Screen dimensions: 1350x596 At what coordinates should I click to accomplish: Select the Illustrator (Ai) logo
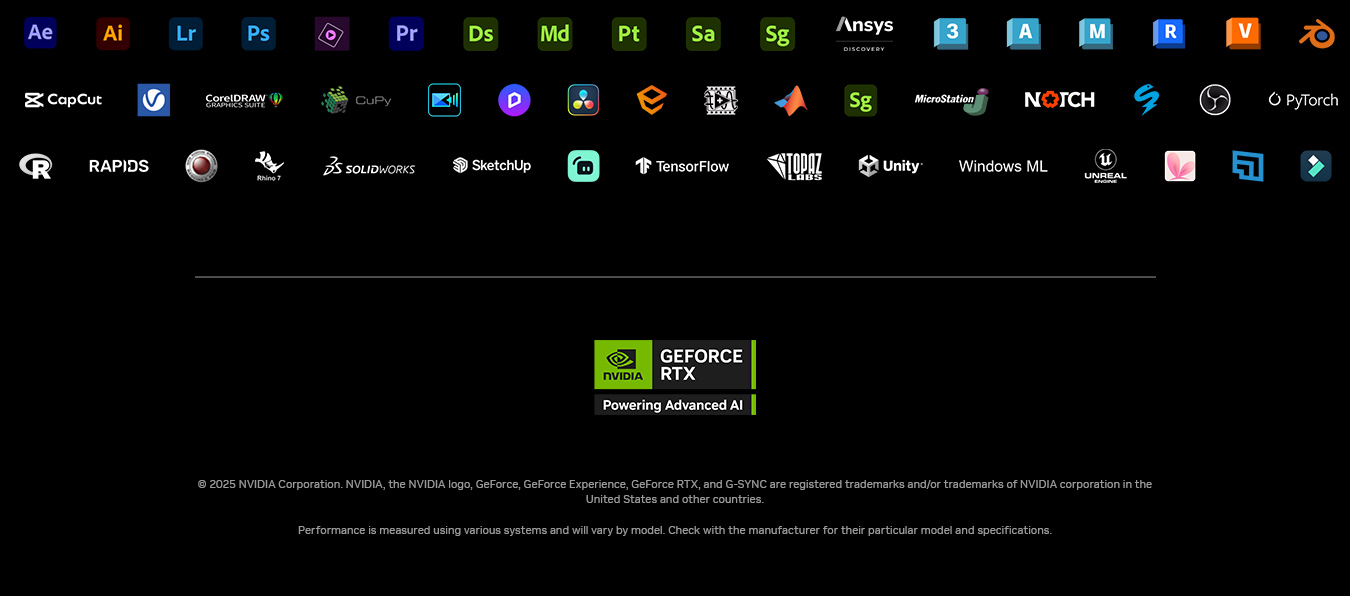(113, 33)
